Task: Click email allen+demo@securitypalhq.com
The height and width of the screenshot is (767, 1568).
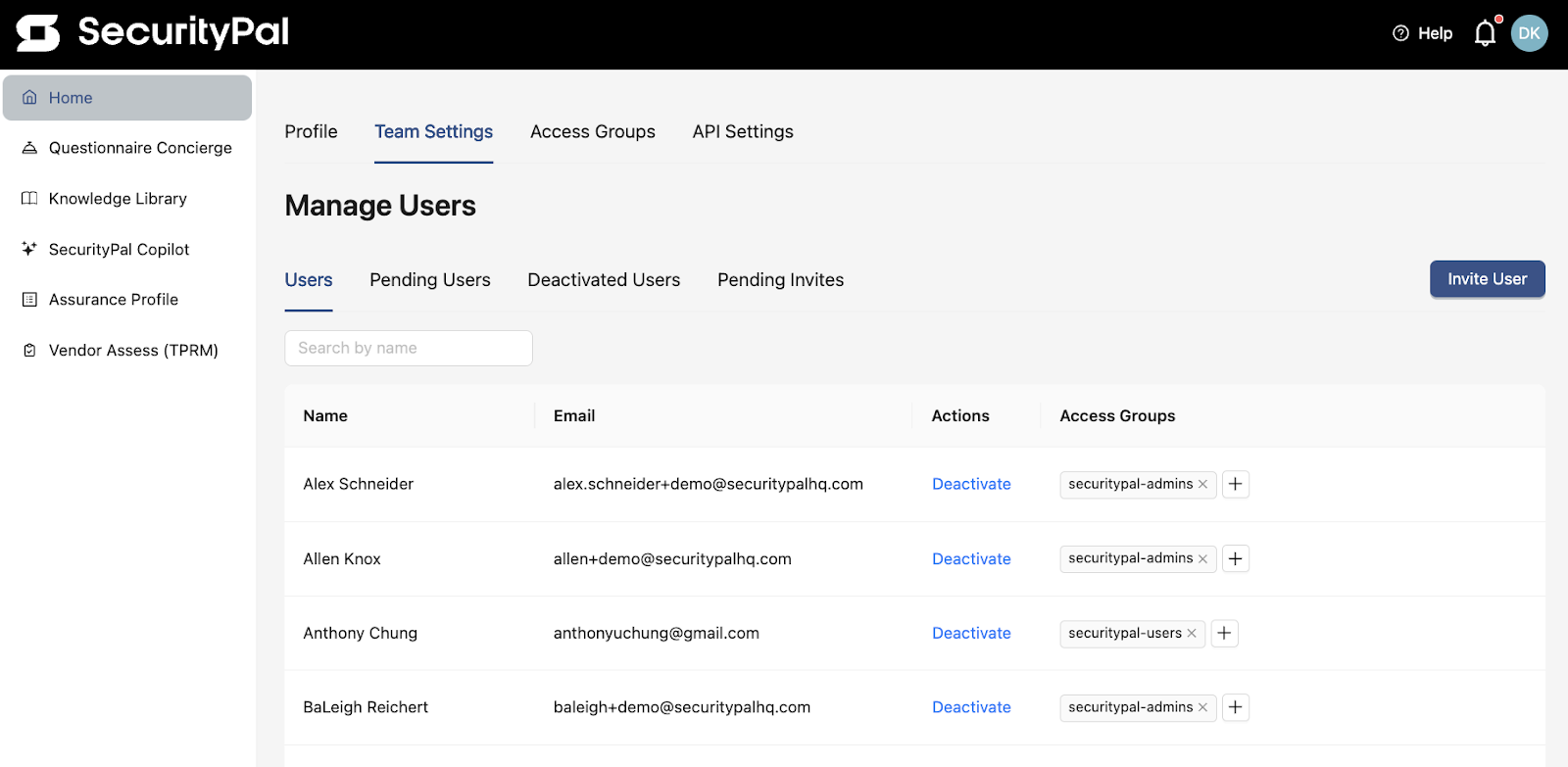Action: pos(672,558)
